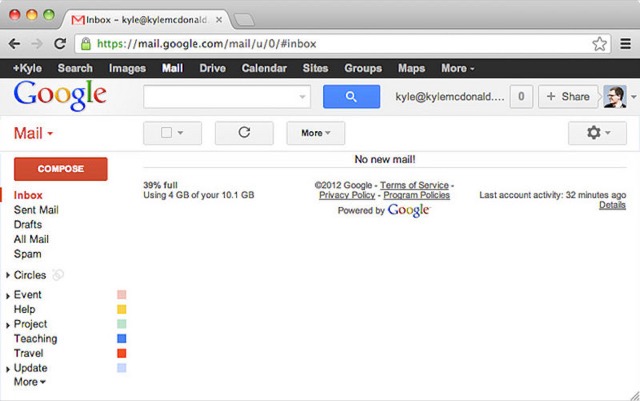This screenshot has height=401, width=640.
Task: Click the Teaching label blue color swatch
Action: [x=122, y=339]
